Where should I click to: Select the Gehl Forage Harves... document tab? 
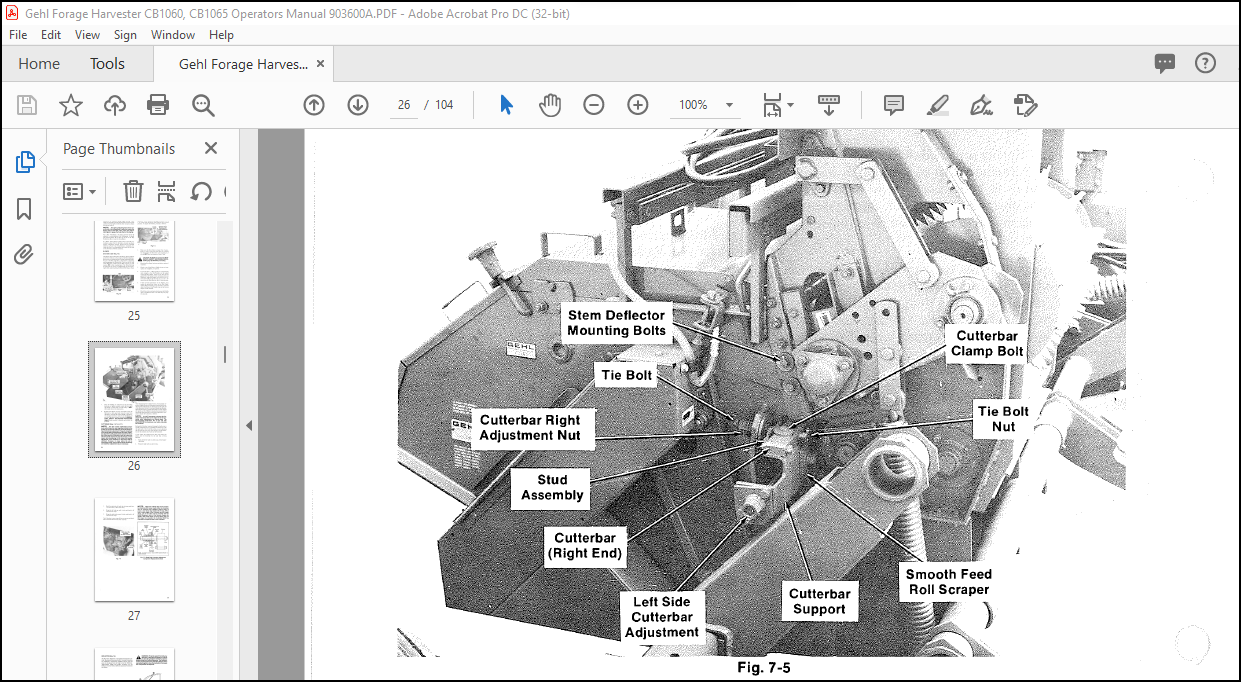243,63
